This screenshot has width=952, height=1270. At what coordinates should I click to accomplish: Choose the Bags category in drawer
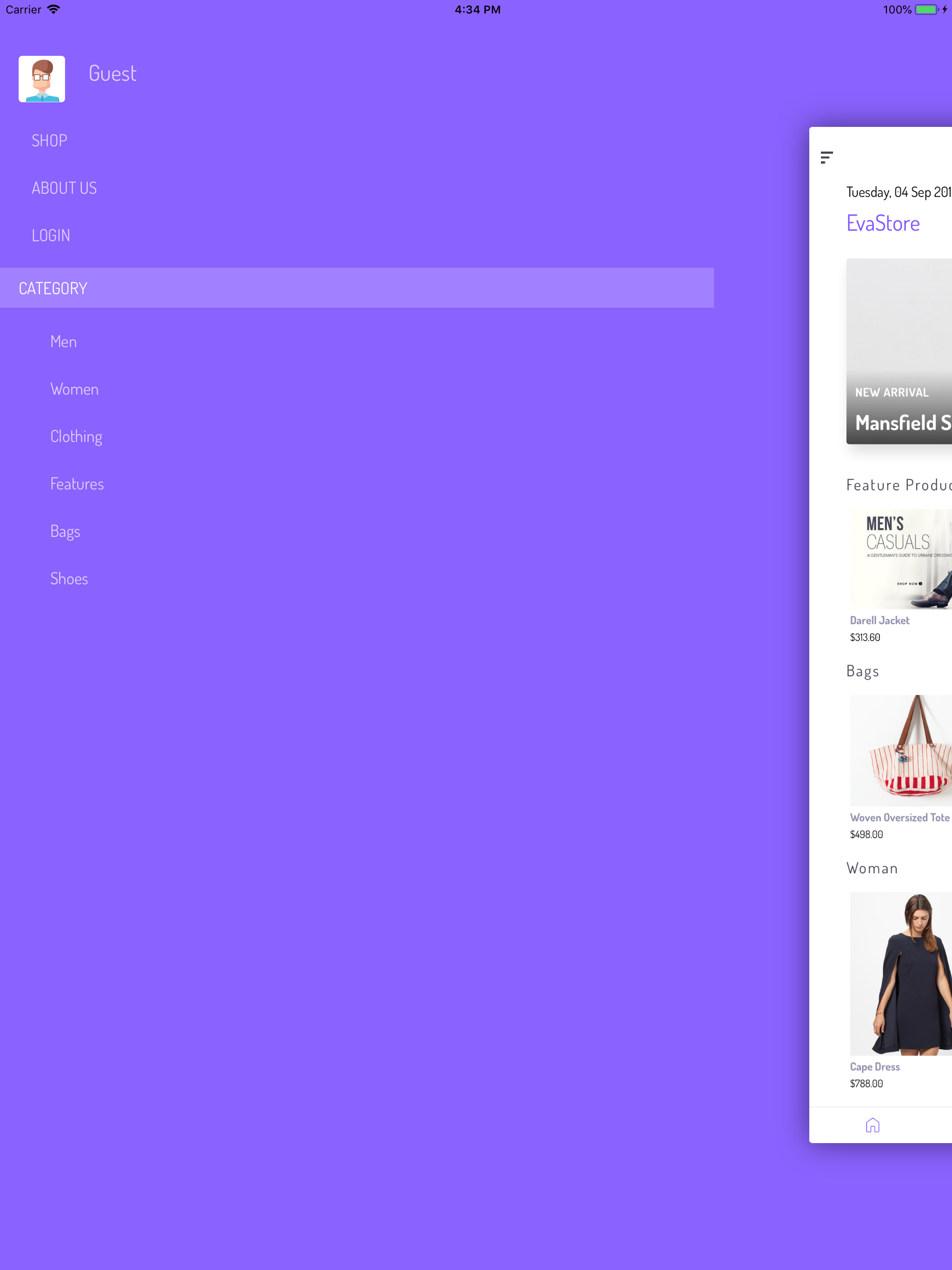65,532
